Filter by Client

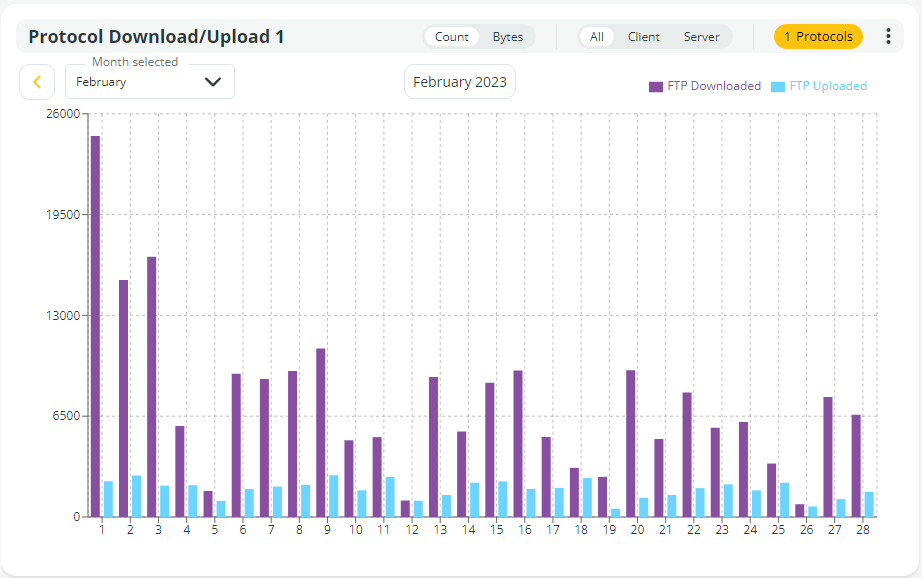click(644, 37)
